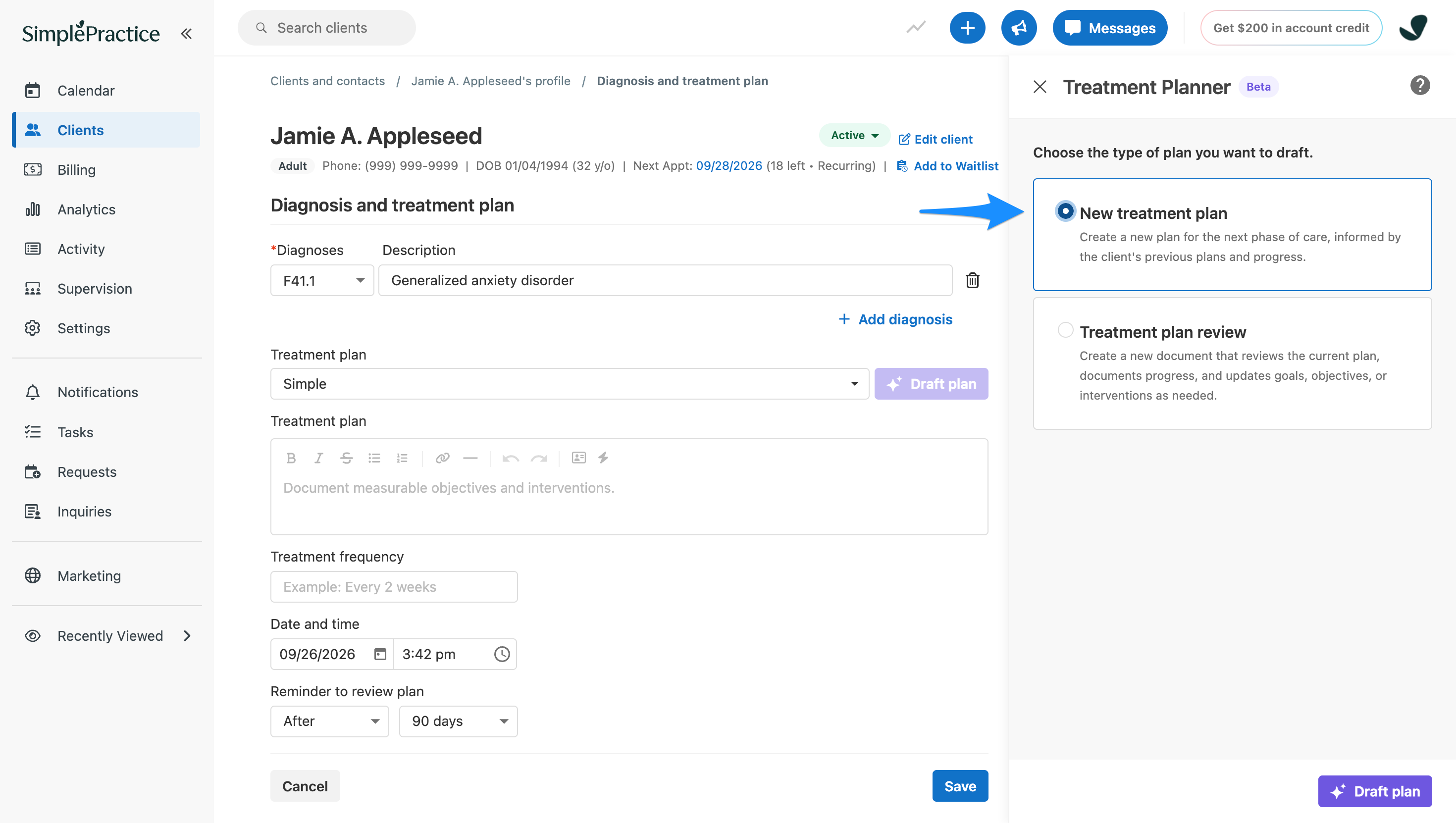This screenshot has width=1456, height=823.
Task: Click the Save button
Action: coord(960,786)
